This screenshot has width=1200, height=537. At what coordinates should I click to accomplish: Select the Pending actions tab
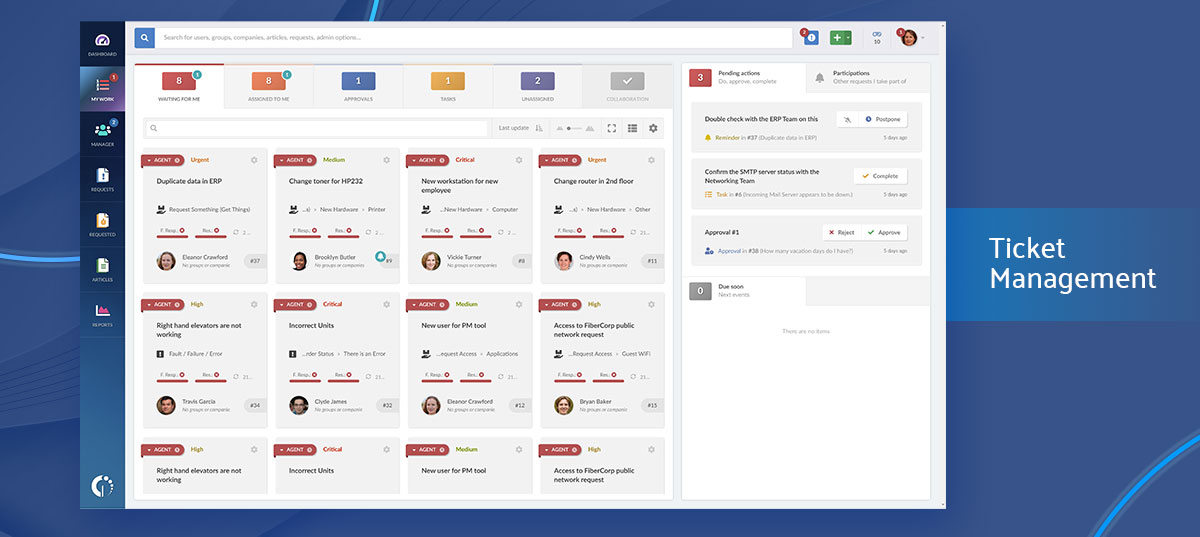[x=743, y=77]
